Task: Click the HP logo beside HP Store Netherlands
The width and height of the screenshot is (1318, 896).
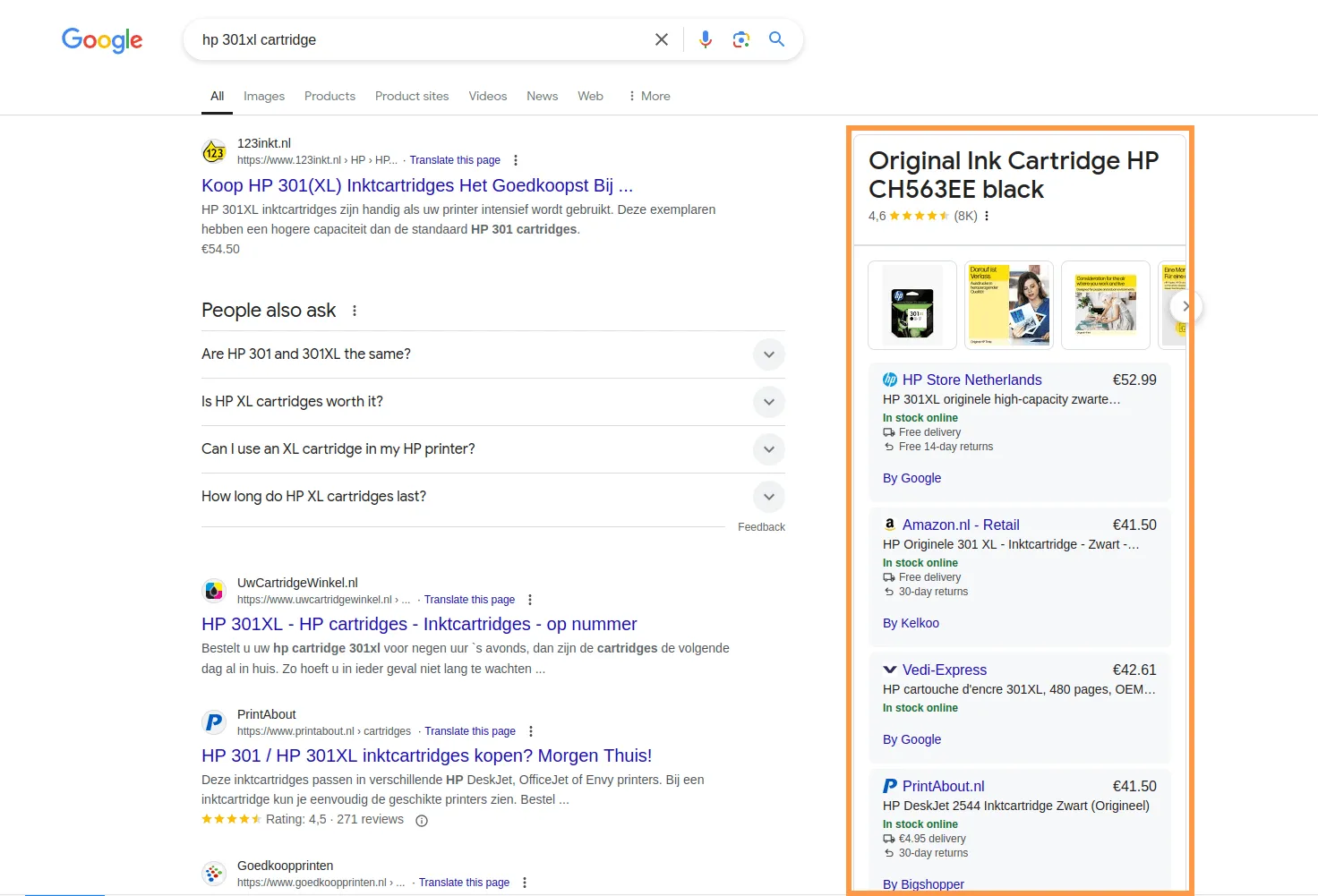Action: tap(890, 380)
